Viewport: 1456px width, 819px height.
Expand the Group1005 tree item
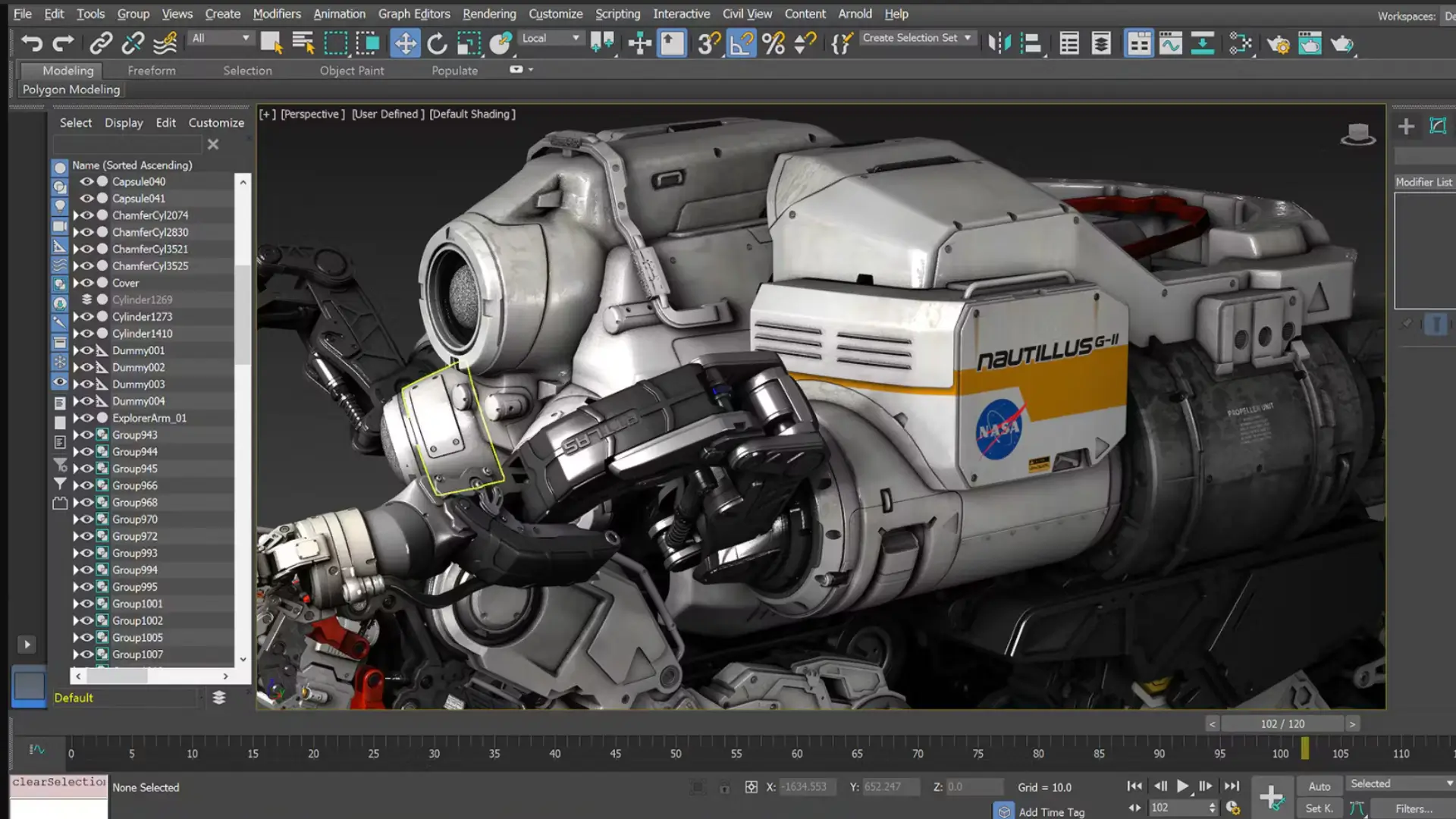pos(76,638)
